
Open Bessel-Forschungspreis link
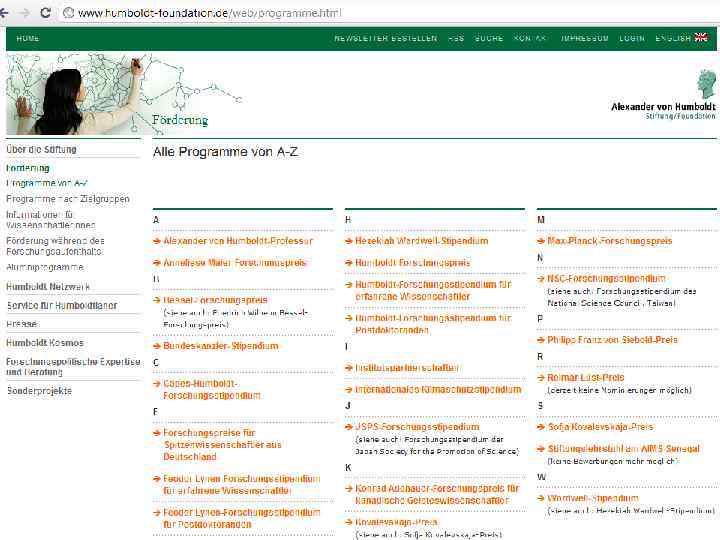tap(215, 300)
